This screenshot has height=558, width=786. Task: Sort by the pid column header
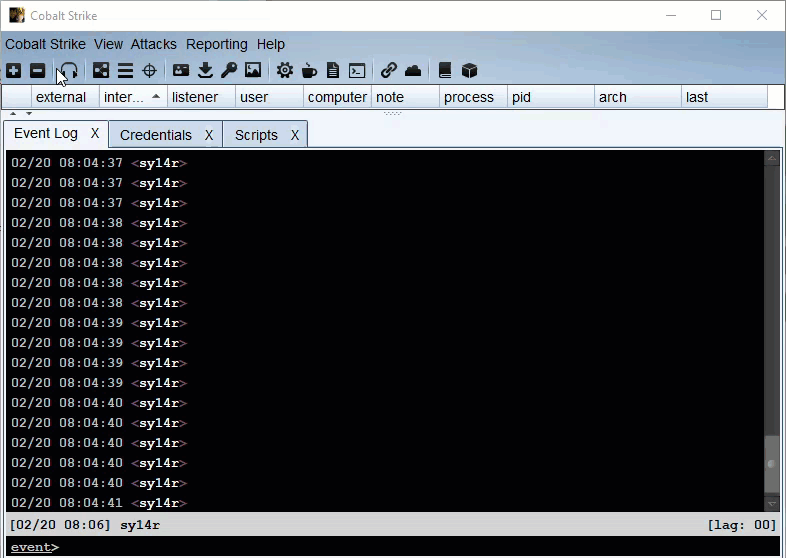[551, 97]
